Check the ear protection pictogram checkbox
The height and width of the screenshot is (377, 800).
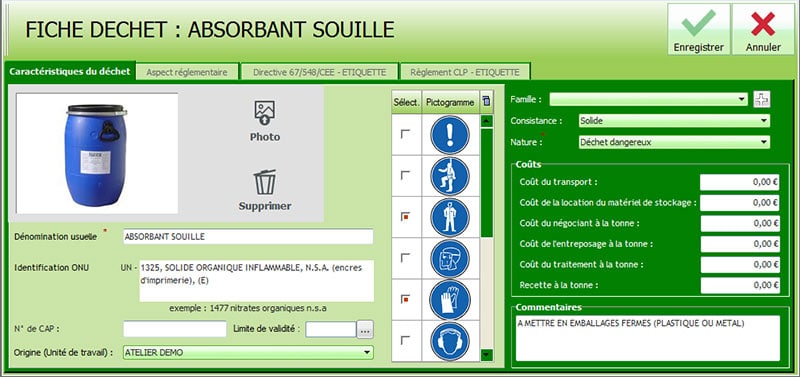tap(406, 340)
